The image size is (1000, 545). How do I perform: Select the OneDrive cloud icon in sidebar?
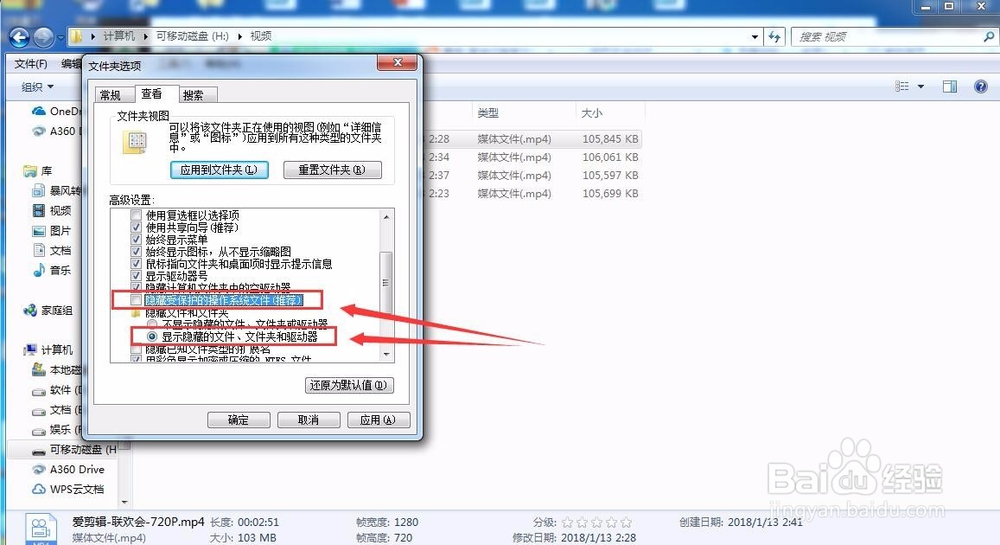tap(38, 111)
